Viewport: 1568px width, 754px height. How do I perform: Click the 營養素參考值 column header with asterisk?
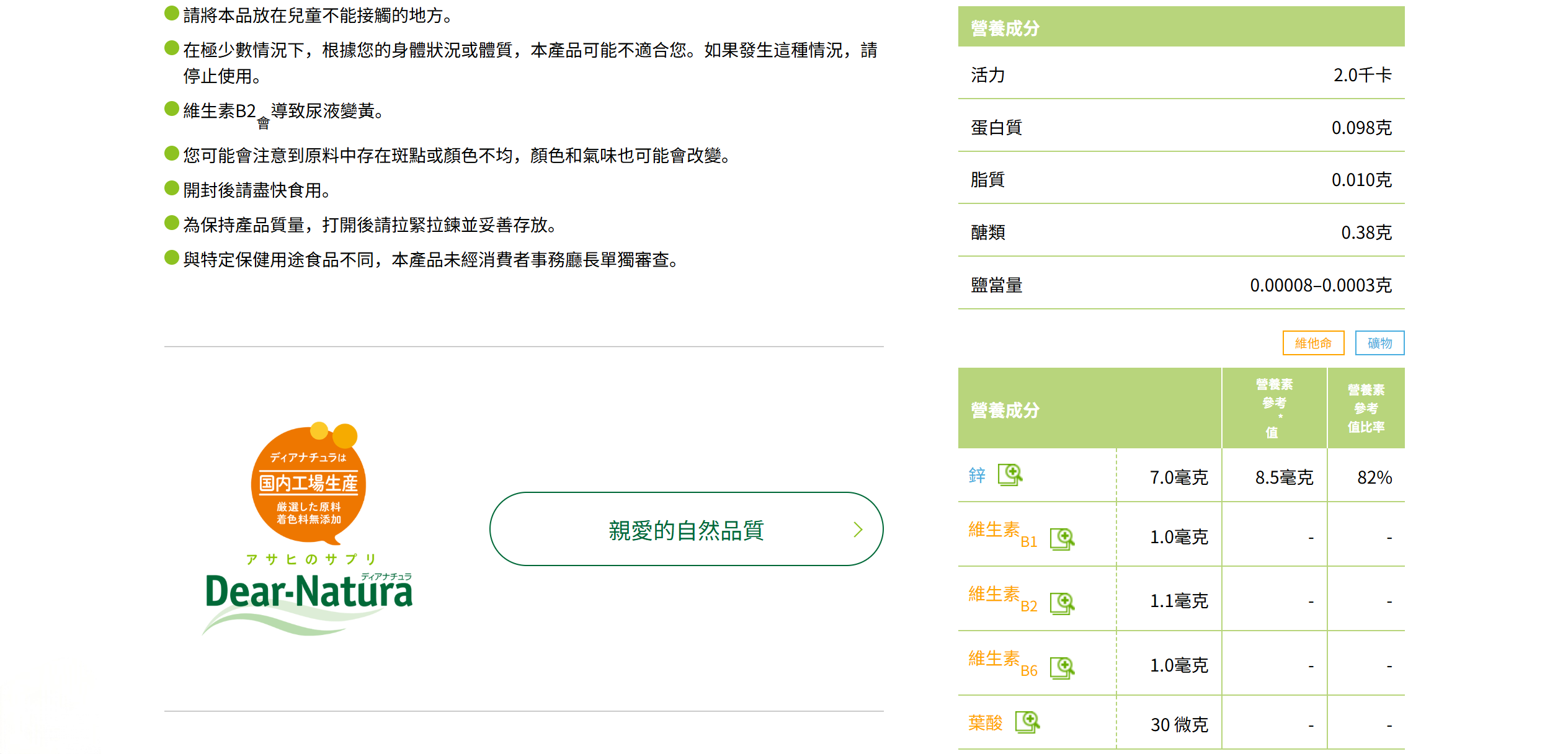click(x=1274, y=408)
